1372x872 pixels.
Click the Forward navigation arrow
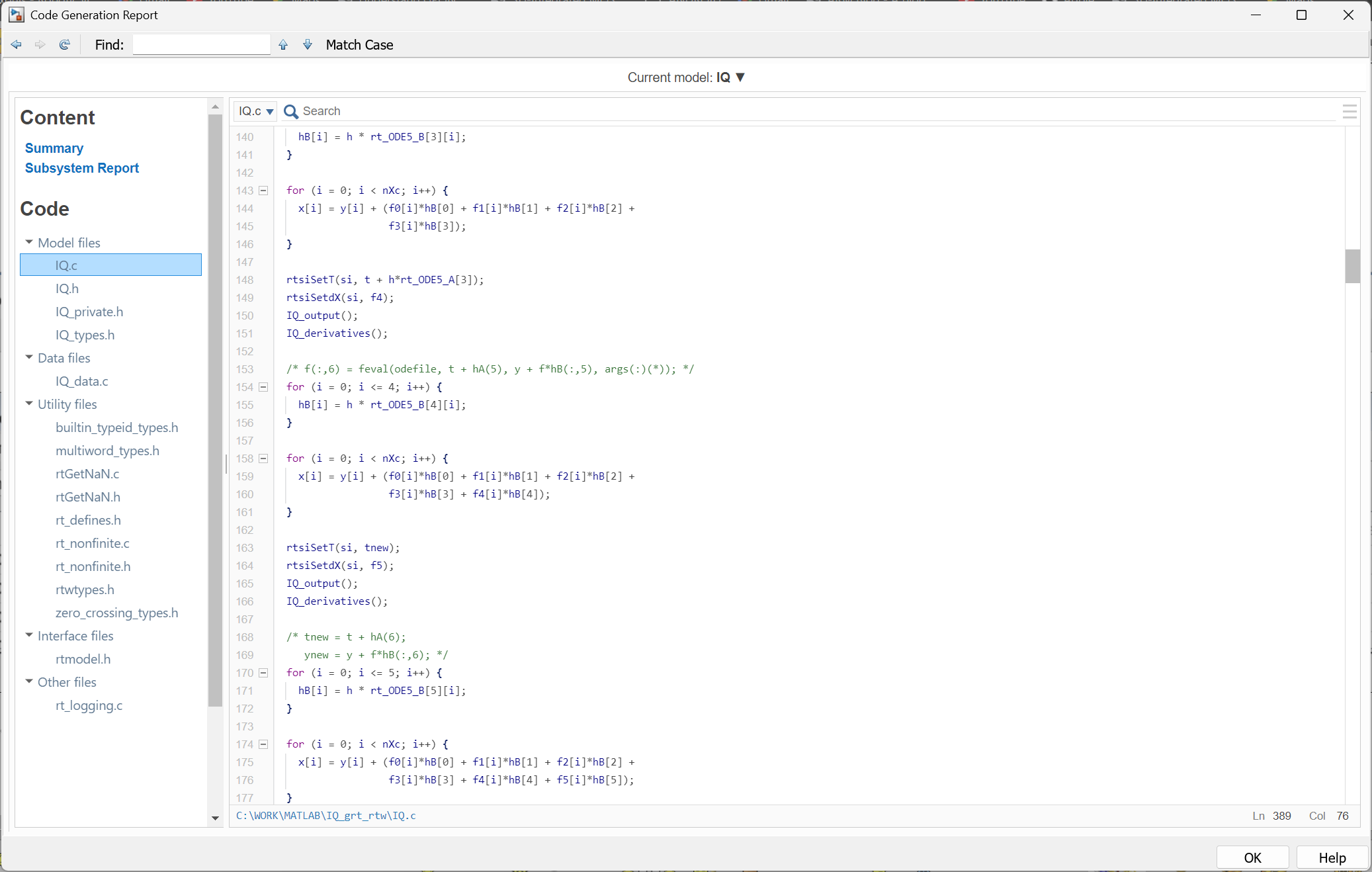(40, 45)
